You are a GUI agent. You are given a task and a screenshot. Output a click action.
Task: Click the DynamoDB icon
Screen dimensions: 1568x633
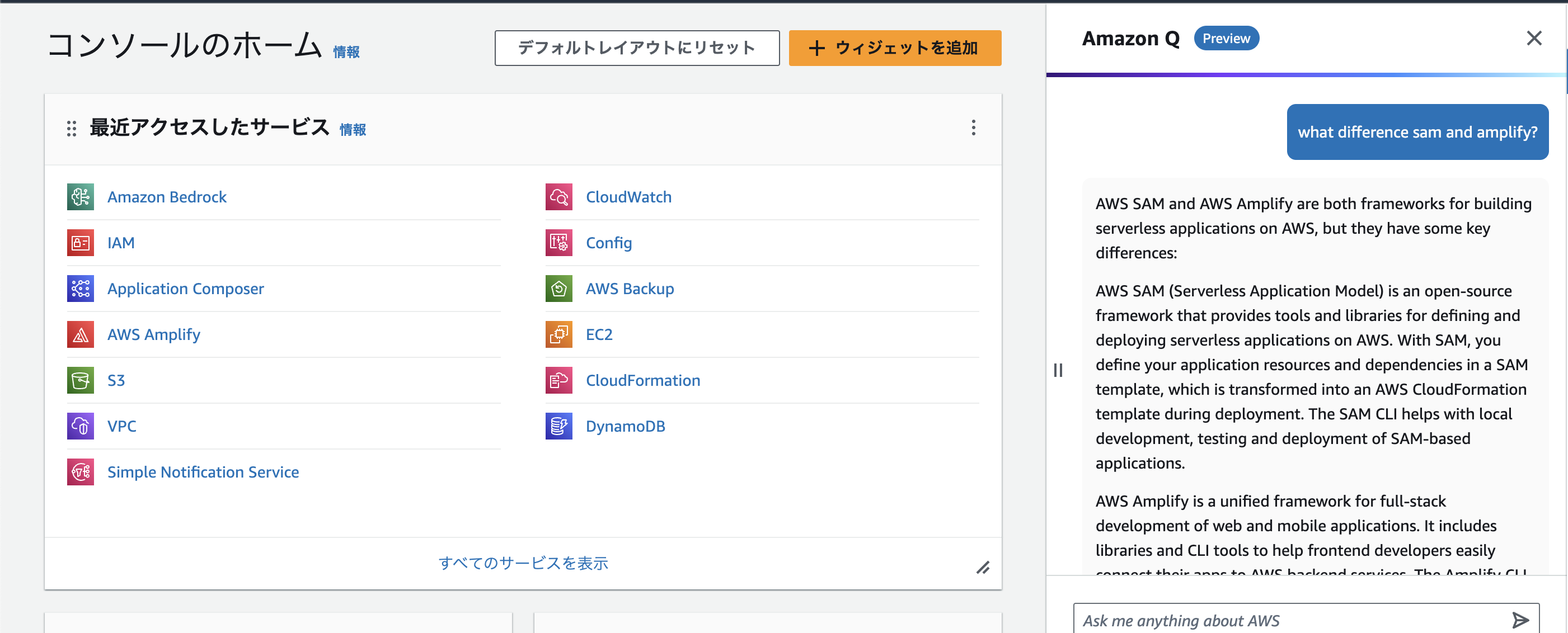coord(559,426)
